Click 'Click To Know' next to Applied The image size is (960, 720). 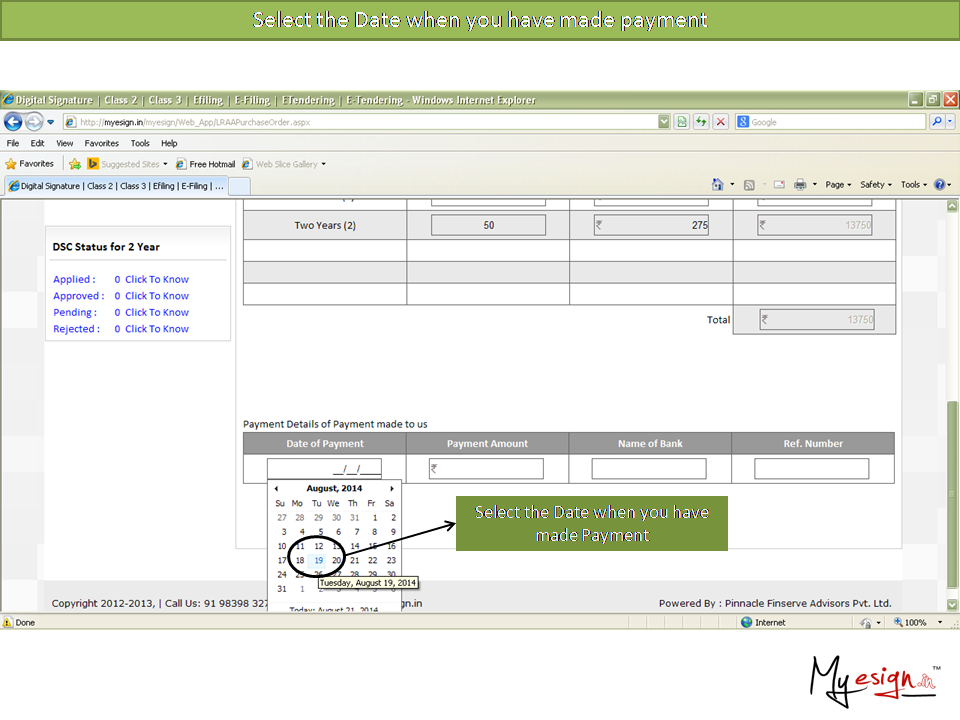pos(157,280)
